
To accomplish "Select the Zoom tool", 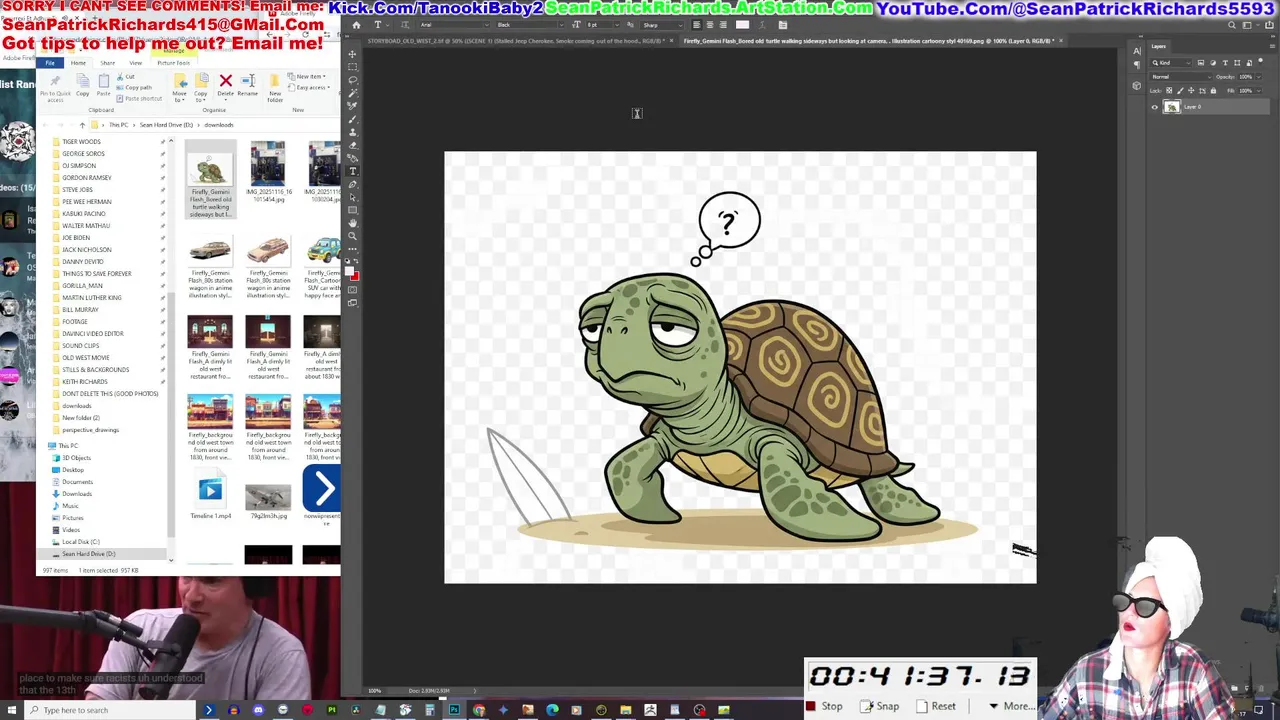I will coord(352,236).
